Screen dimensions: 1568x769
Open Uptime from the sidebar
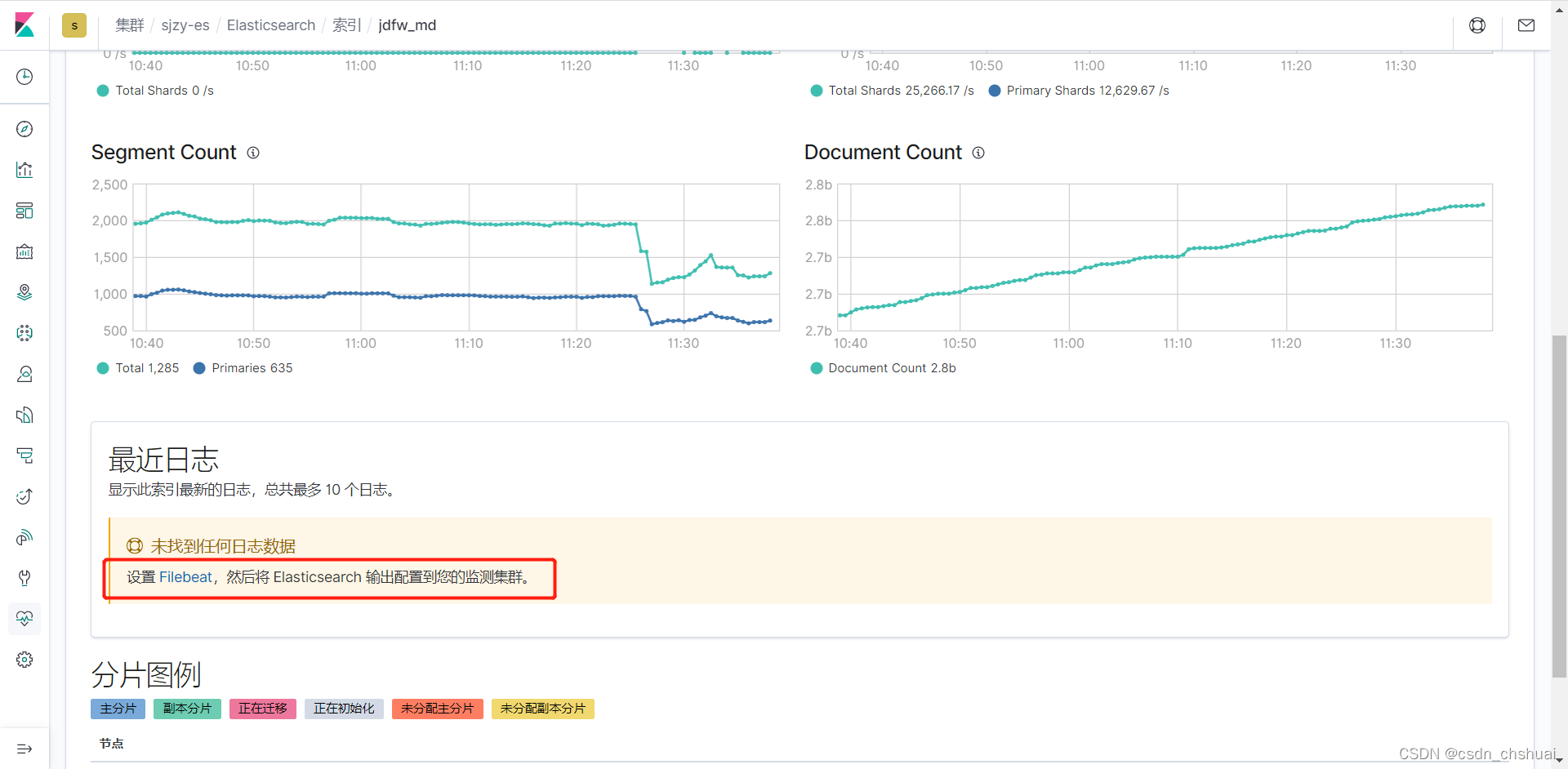click(24, 496)
